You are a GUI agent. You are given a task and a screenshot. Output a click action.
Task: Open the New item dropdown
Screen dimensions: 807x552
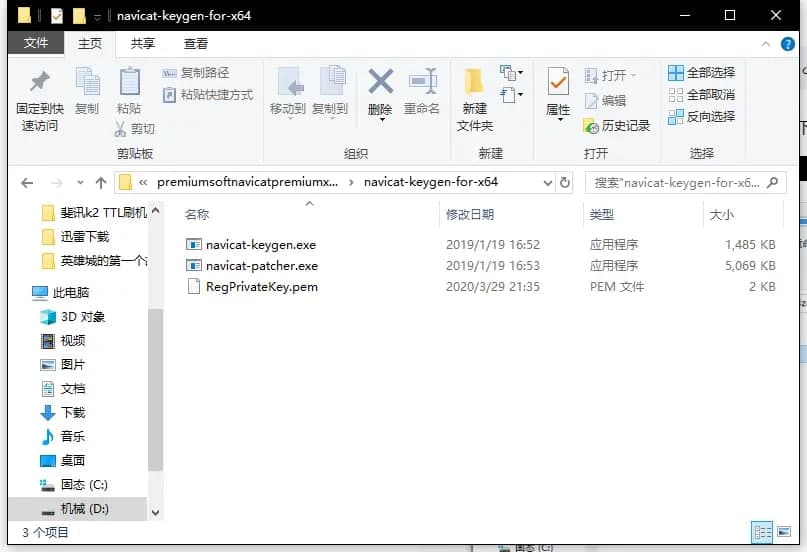coord(512,73)
